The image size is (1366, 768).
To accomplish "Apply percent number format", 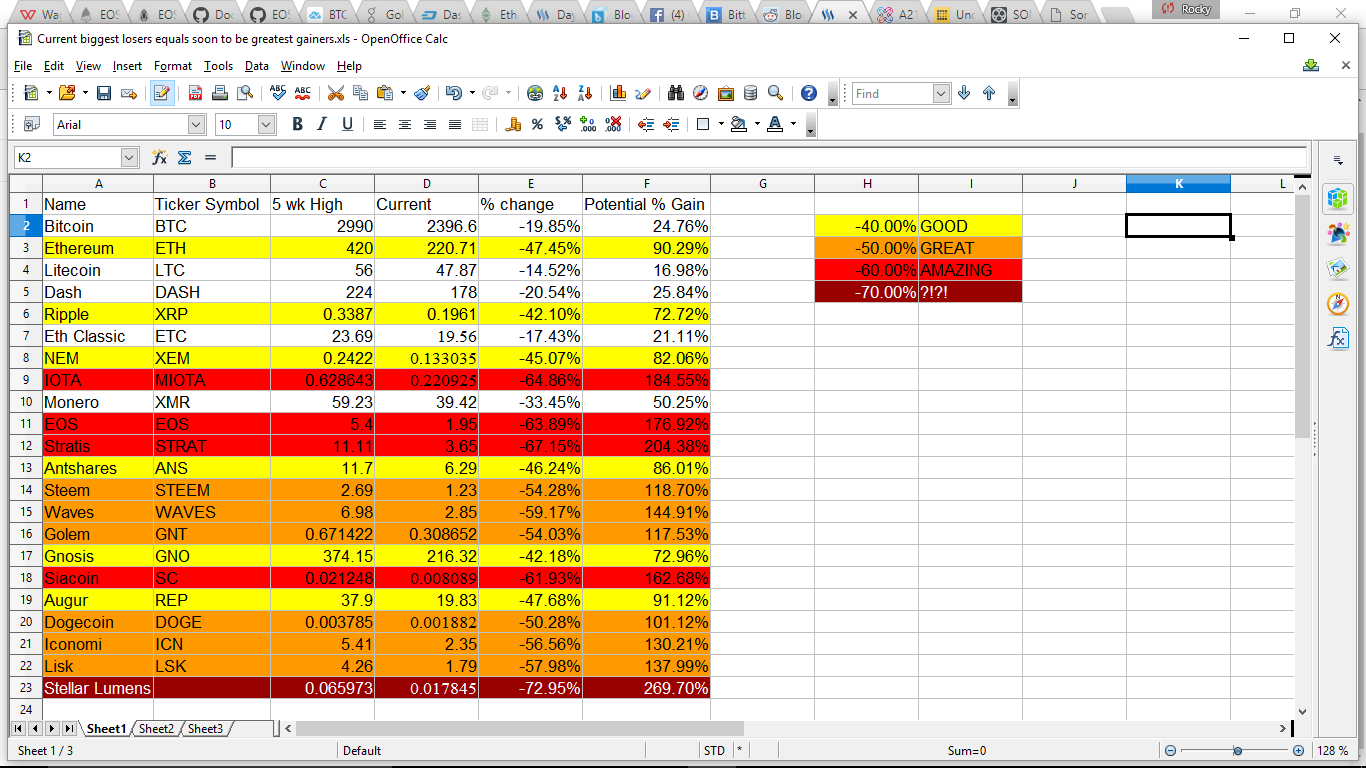I will click(537, 125).
